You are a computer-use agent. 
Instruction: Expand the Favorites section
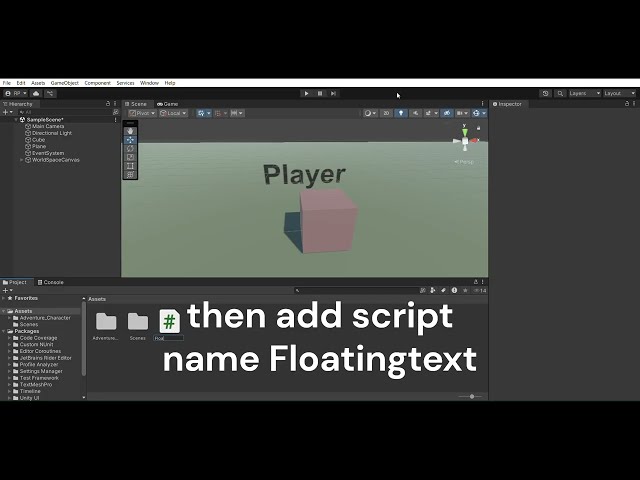pyautogui.click(x=4, y=298)
